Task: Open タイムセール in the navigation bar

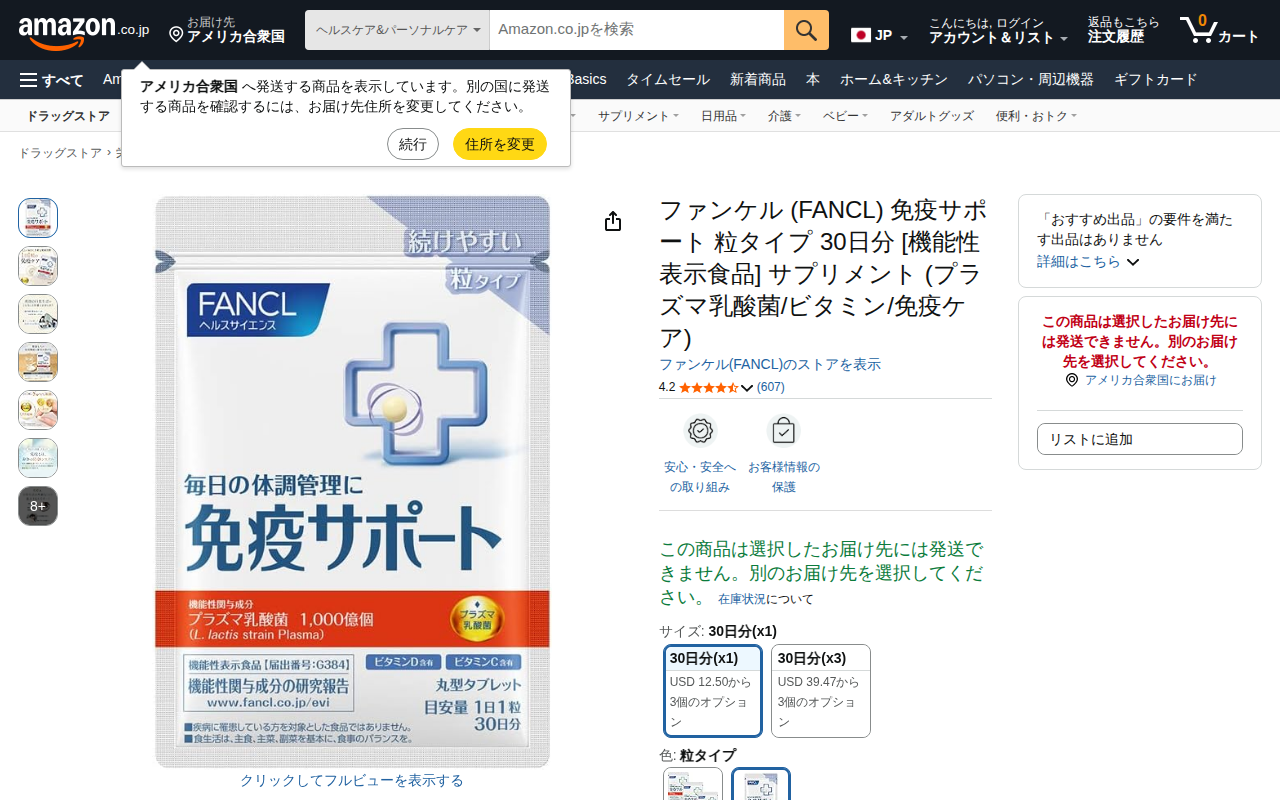Action: 668,80
